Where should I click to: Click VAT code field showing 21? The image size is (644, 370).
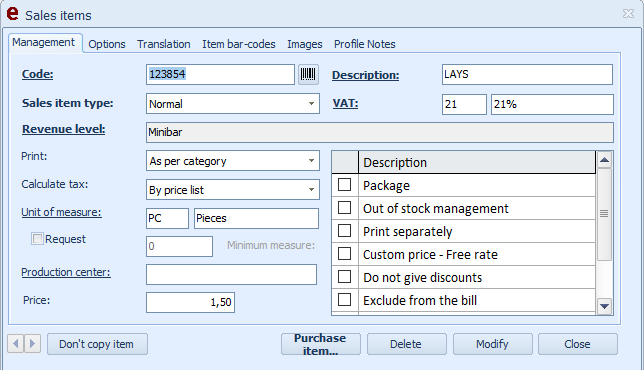[x=464, y=104]
